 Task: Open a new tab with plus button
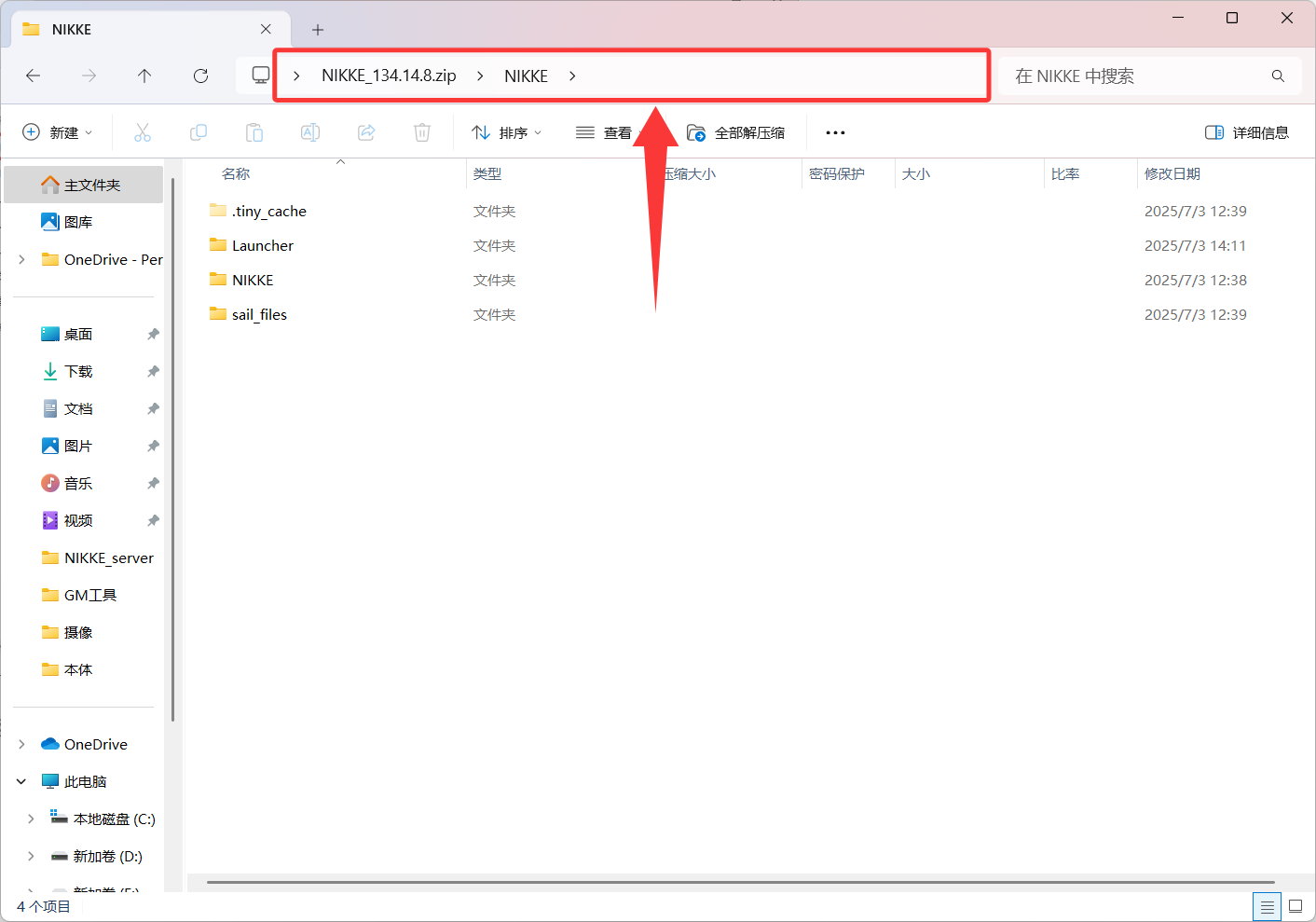318,30
